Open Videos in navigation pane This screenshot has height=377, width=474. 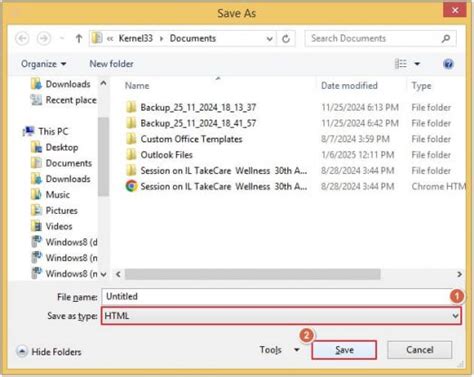[52, 226]
